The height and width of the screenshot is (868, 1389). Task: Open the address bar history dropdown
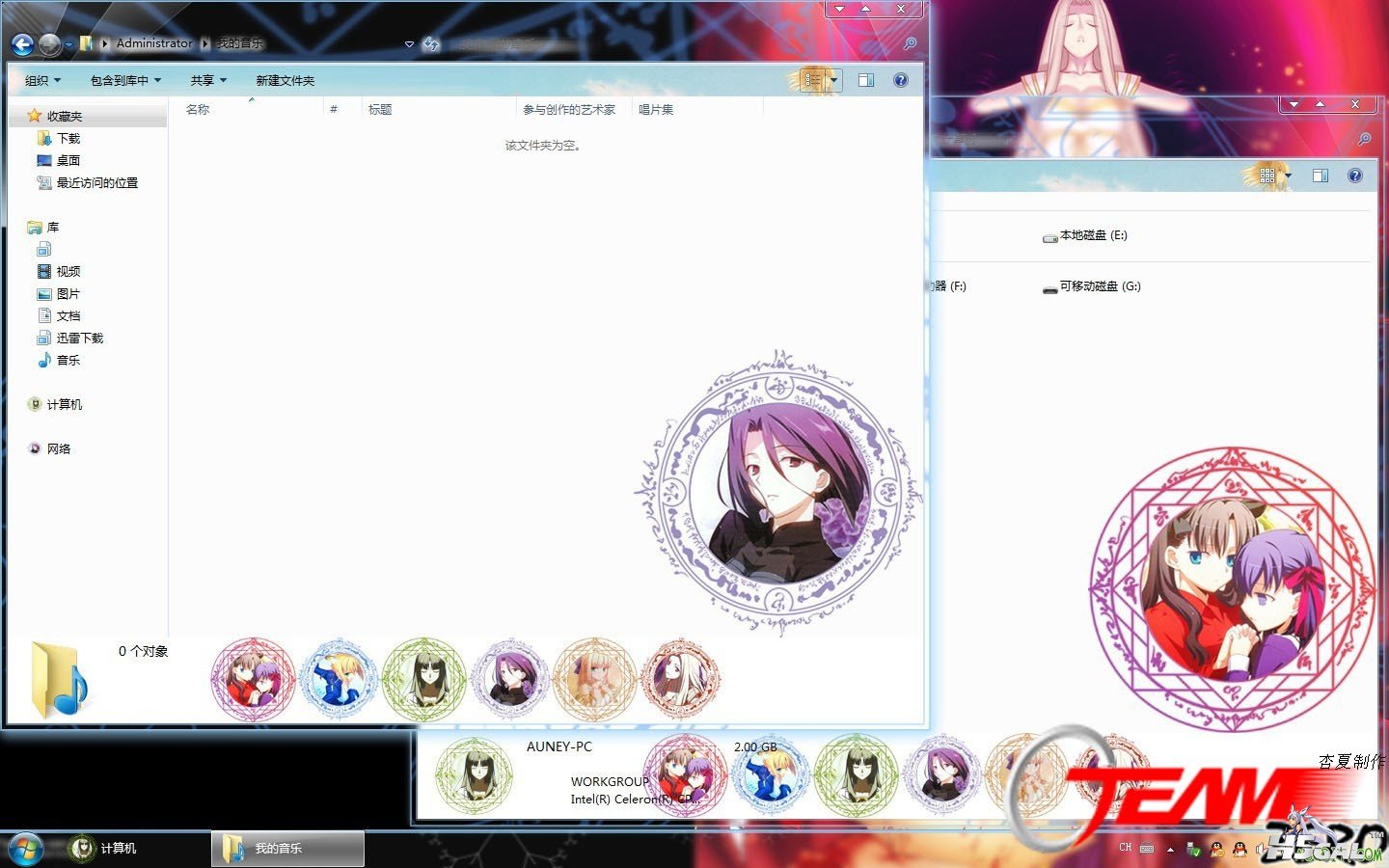pos(409,44)
